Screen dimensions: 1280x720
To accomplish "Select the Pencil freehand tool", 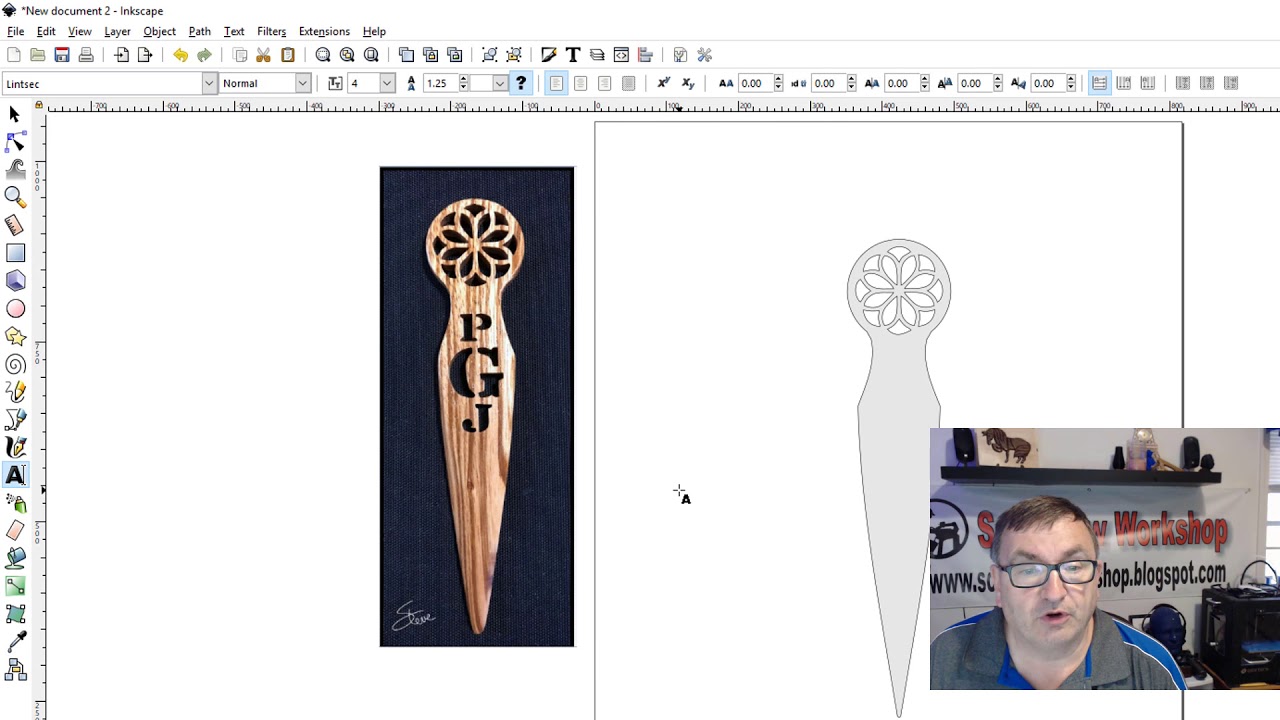I will coord(15,392).
